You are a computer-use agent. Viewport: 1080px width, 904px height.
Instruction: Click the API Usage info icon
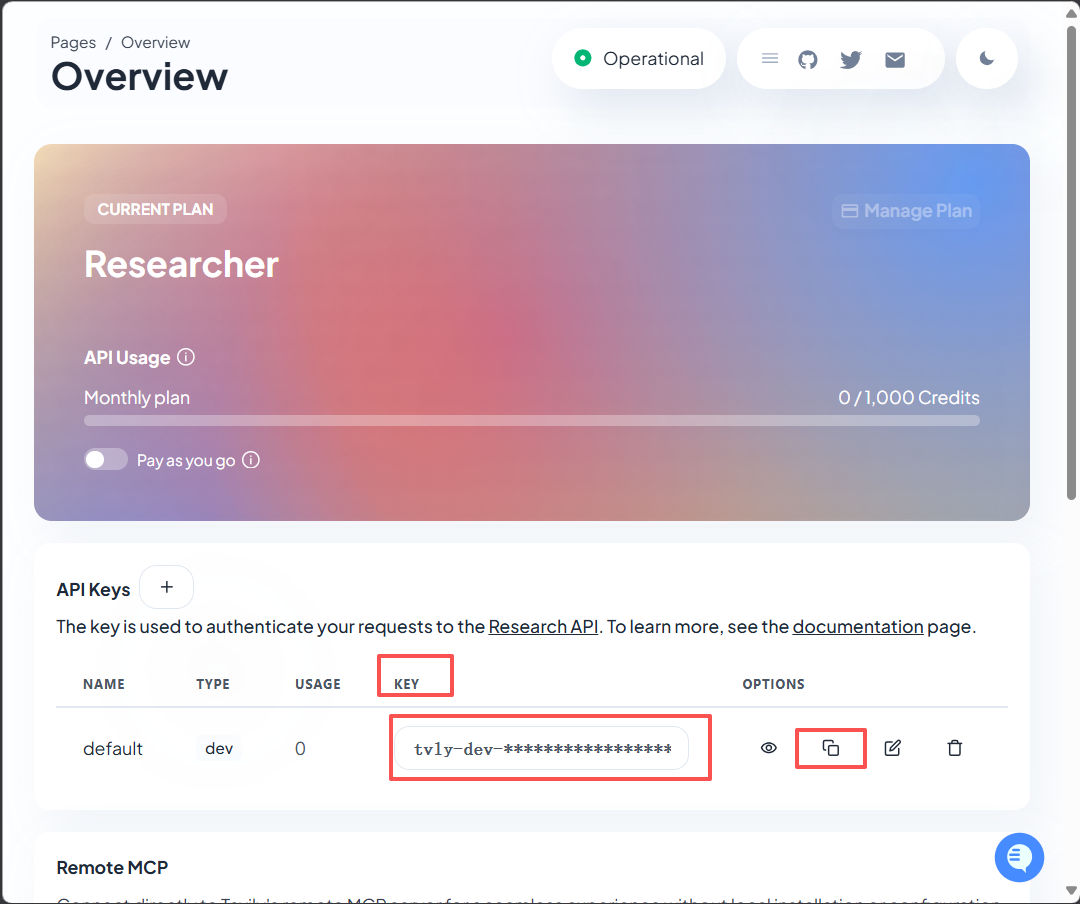186,357
